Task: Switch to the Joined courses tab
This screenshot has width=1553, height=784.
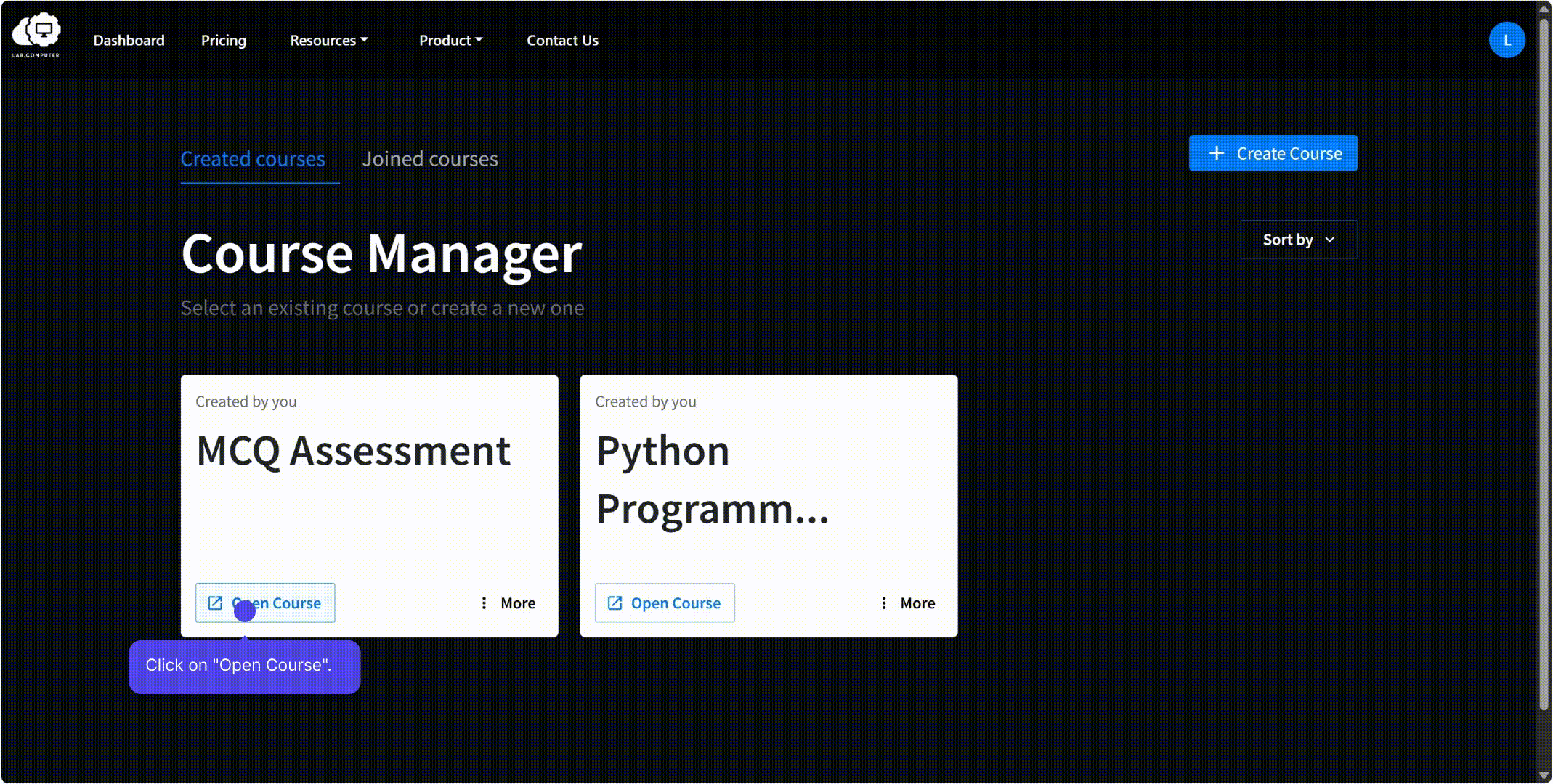Action: point(430,159)
